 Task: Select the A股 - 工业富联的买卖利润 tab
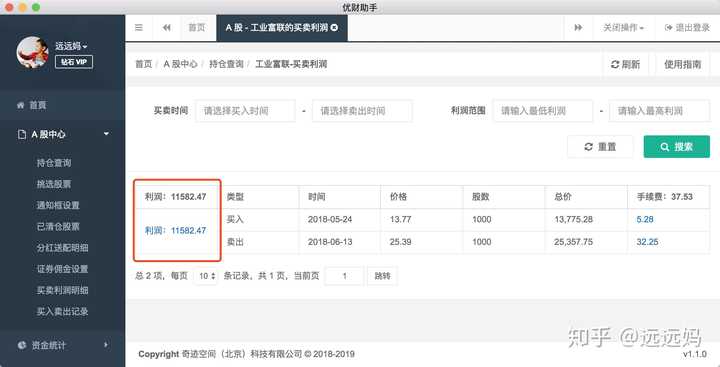point(282,28)
